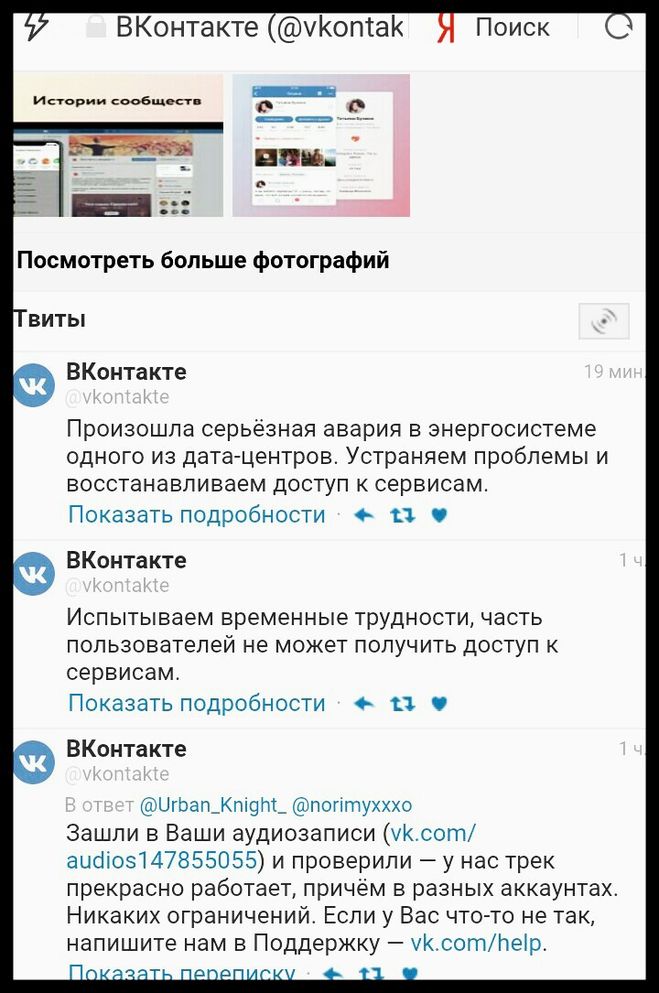Retweet the temporary difficulties tweet
Viewport: 659px width, 993px height.
pyautogui.click(x=403, y=703)
